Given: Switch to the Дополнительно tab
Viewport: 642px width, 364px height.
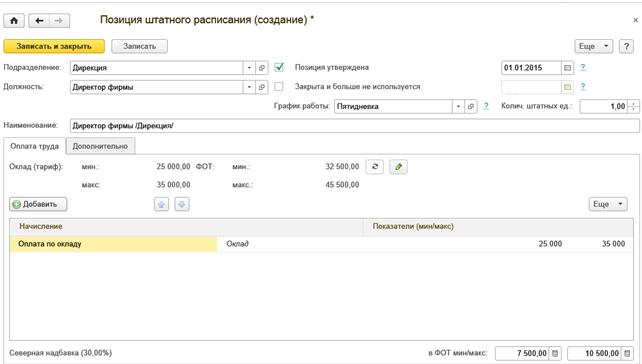Looking at the screenshot, I should point(100,146).
